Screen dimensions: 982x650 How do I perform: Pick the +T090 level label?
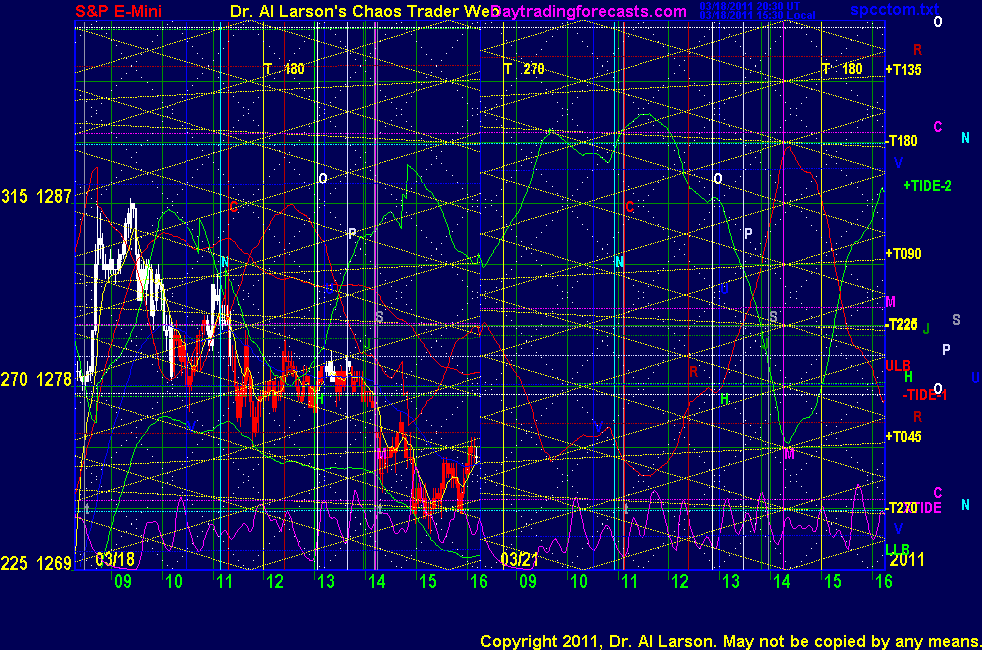[x=903, y=254]
